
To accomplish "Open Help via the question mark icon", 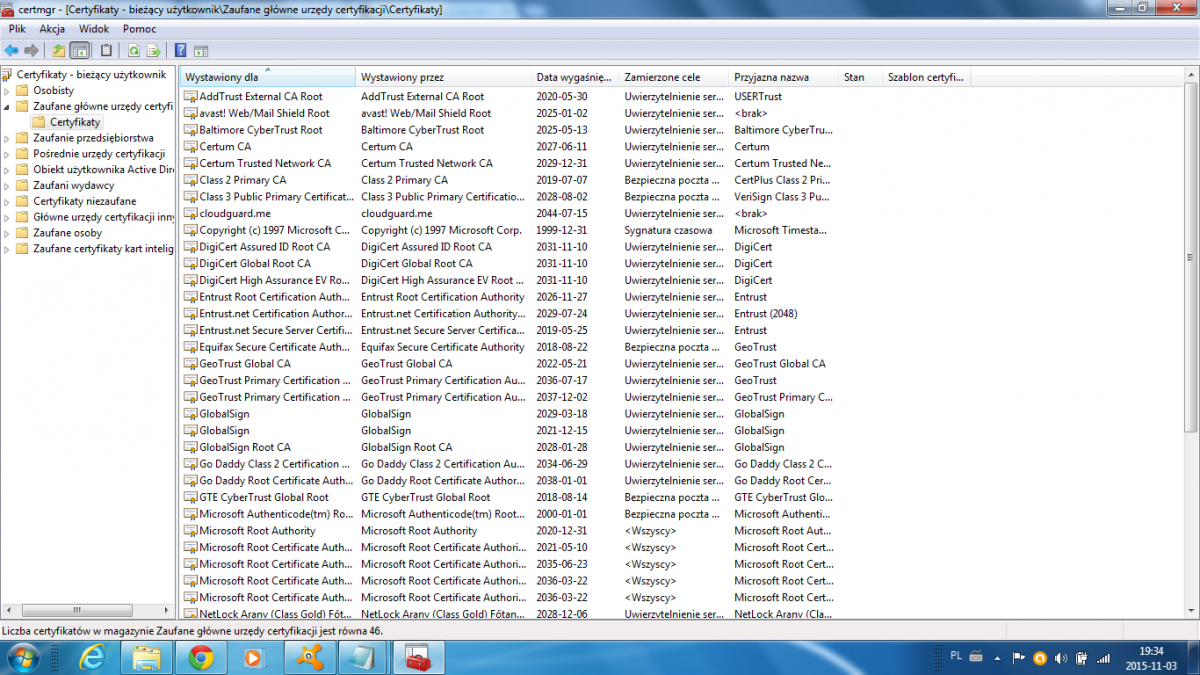I will tap(180, 50).
